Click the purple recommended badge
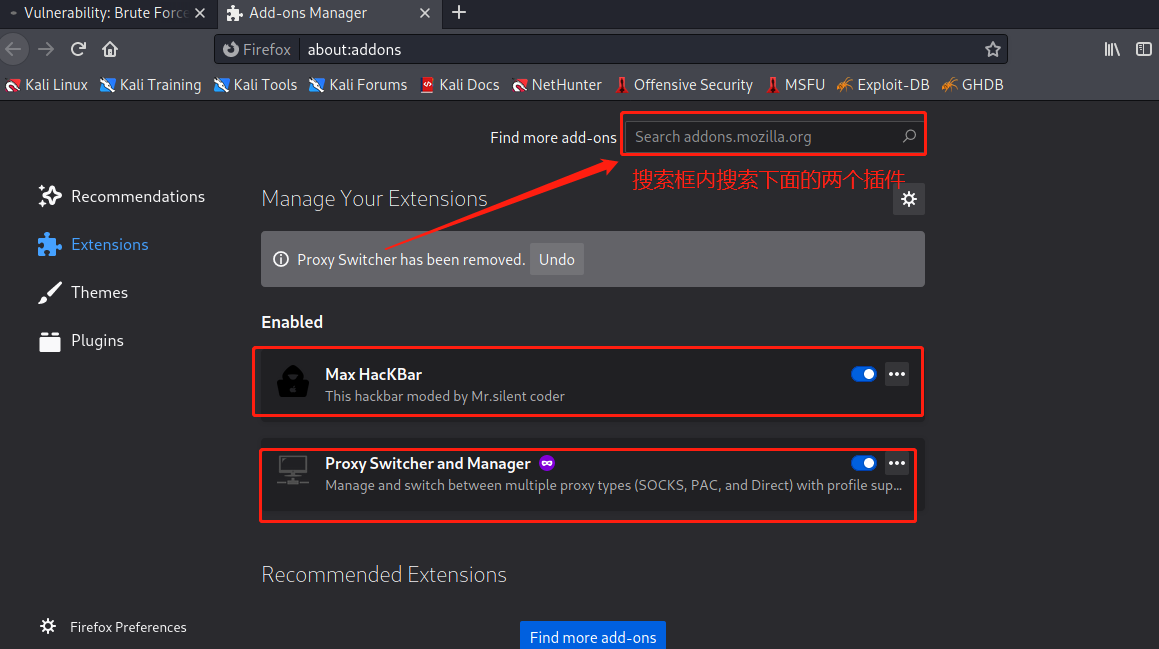1159x649 pixels. [547, 463]
